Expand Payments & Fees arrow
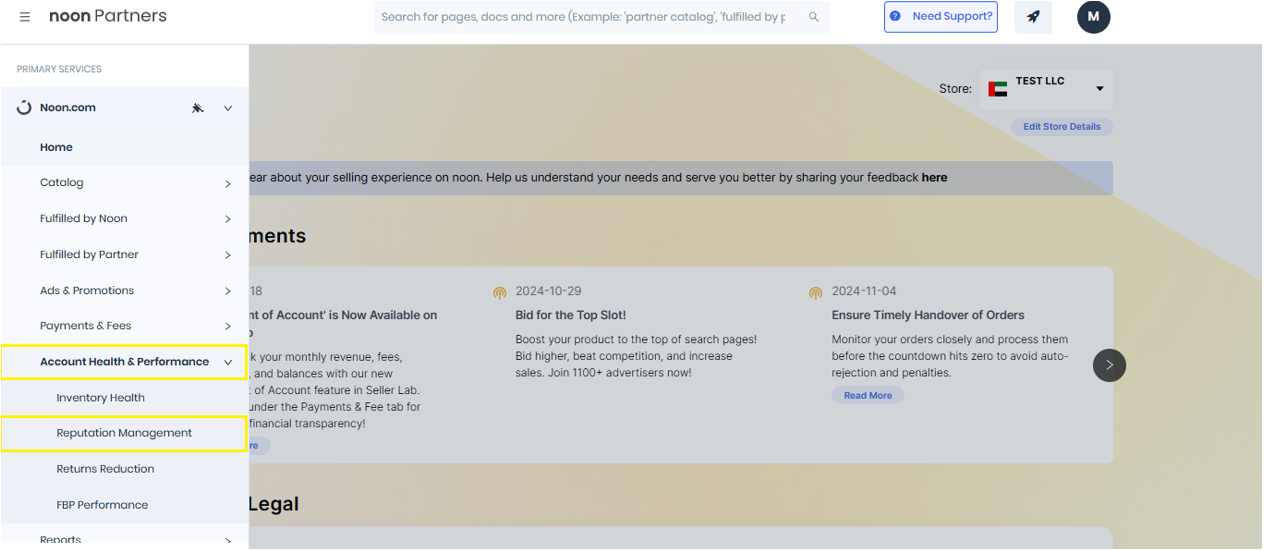The height and width of the screenshot is (550, 1265). (x=228, y=326)
